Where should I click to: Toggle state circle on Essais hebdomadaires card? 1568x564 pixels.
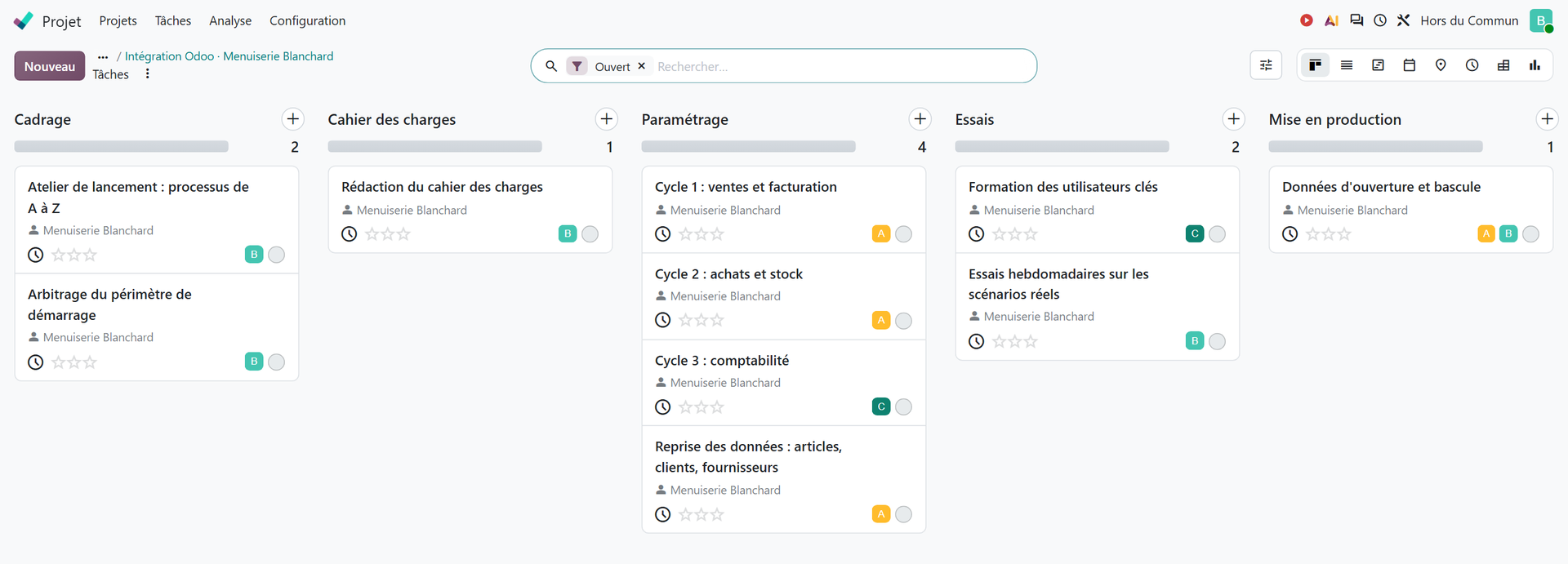[1218, 341]
